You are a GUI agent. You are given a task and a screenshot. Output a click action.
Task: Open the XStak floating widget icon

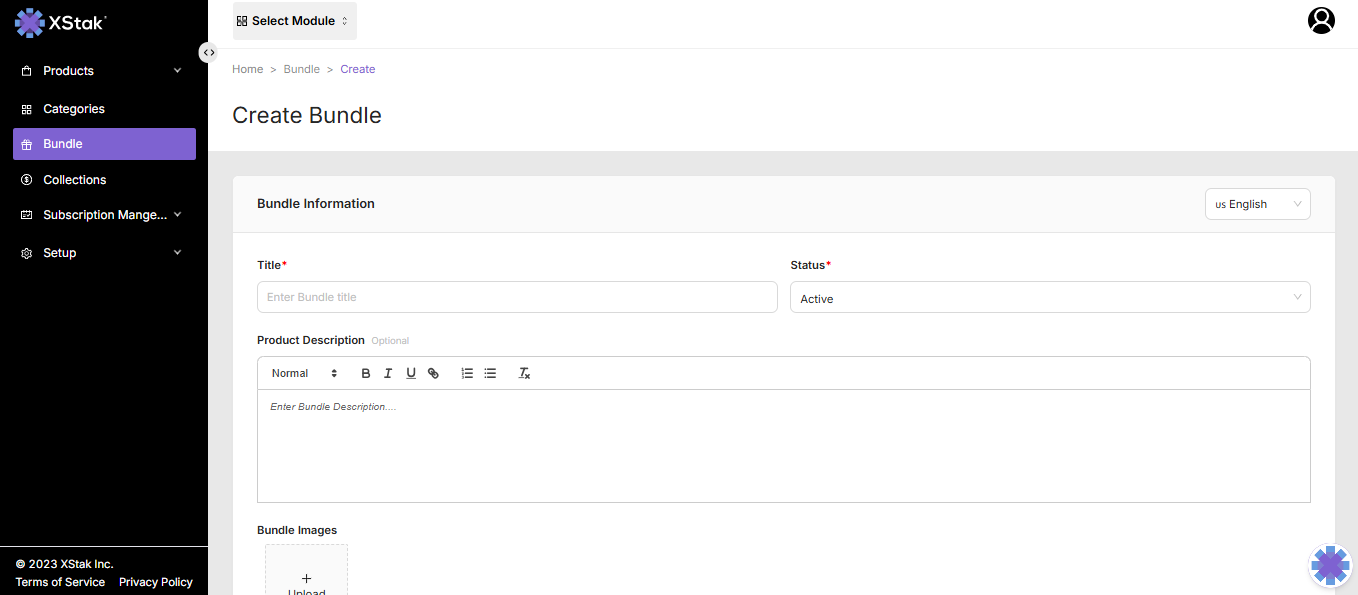(x=1330, y=565)
